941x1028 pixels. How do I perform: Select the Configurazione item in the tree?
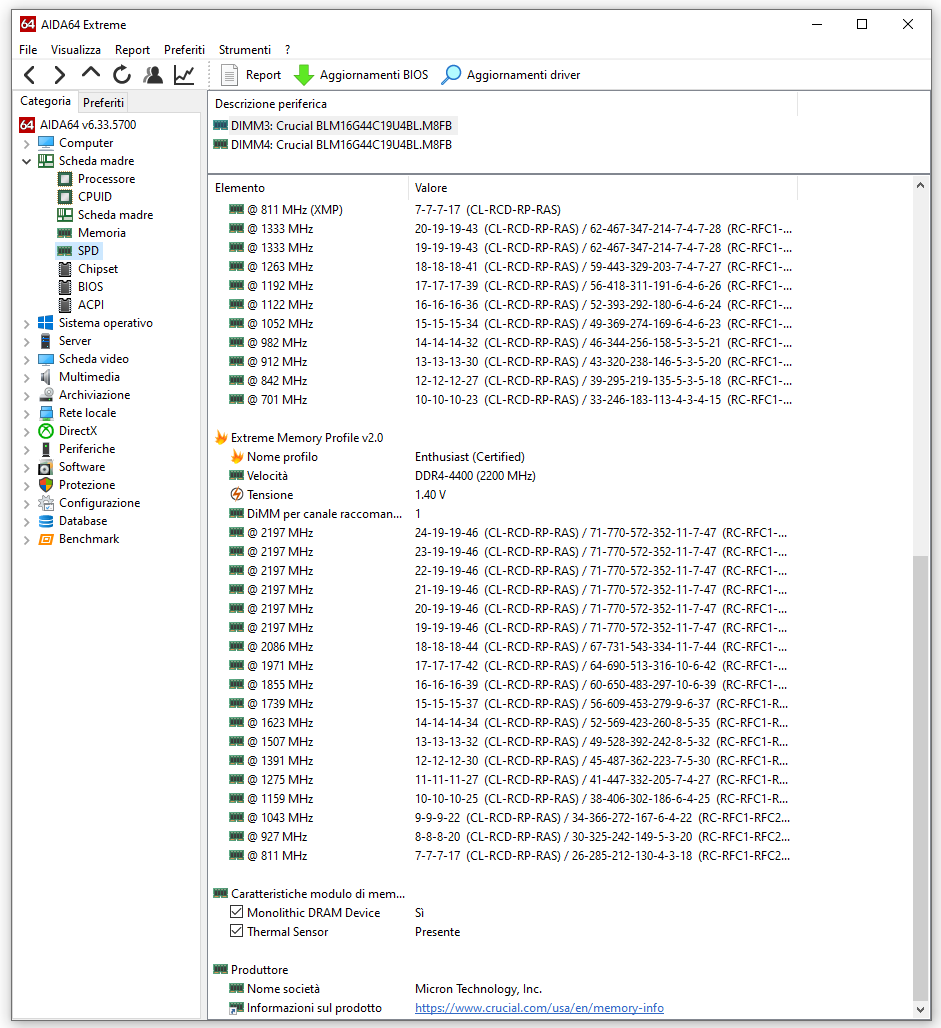coord(100,503)
